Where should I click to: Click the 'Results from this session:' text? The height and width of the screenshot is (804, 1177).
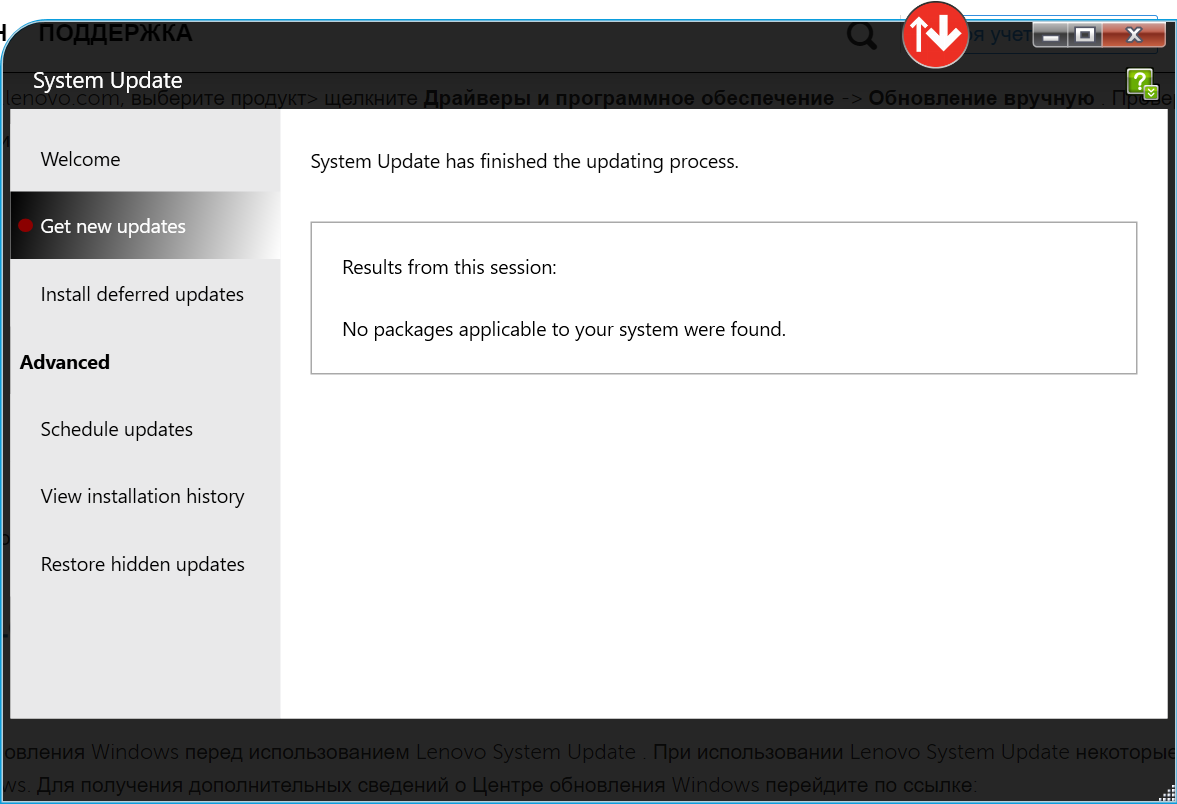(x=449, y=267)
